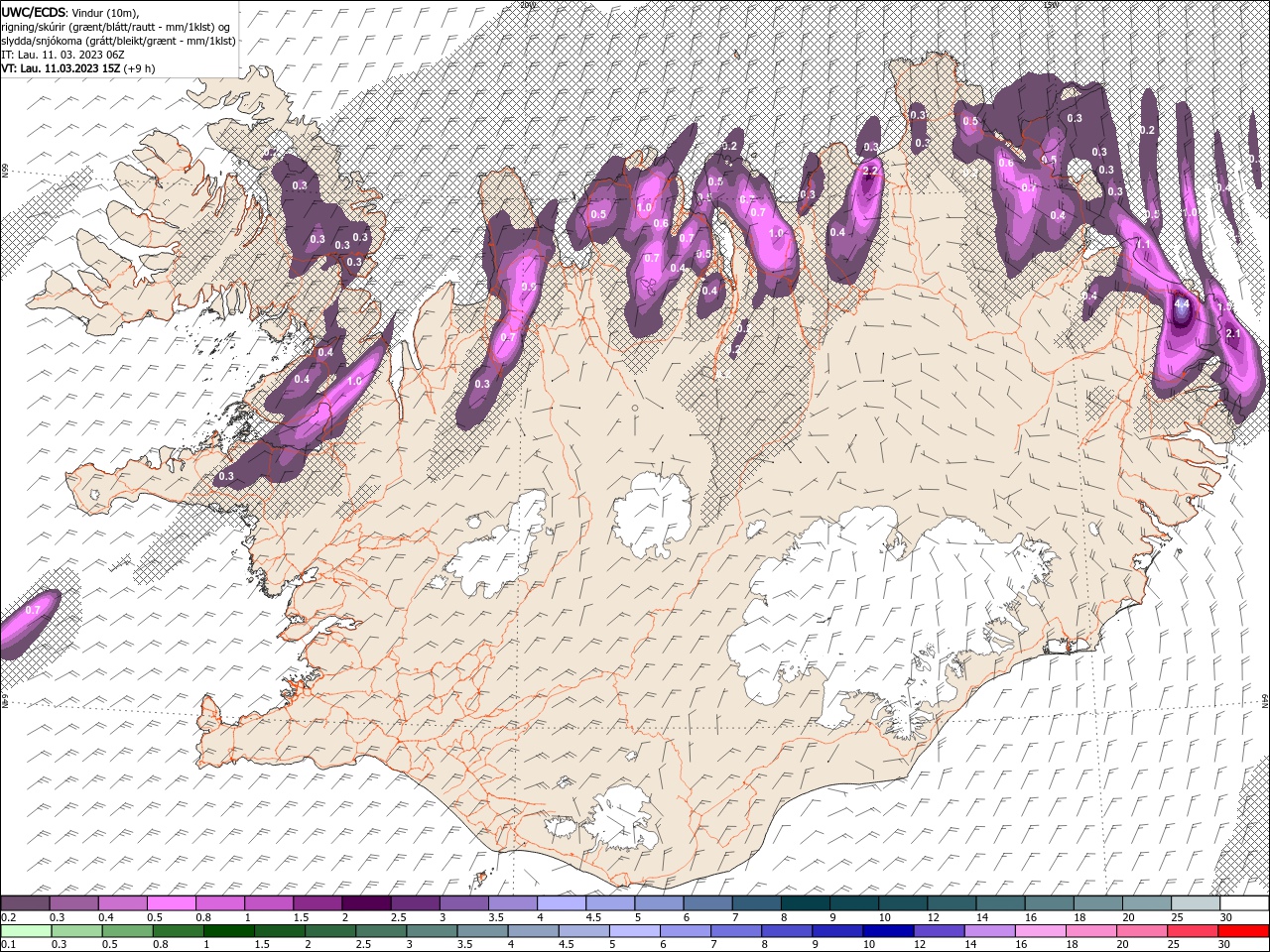Click the 20W longitude label at top edge
Viewport: 1270px width, 952px height.
click(x=527, y=5)
